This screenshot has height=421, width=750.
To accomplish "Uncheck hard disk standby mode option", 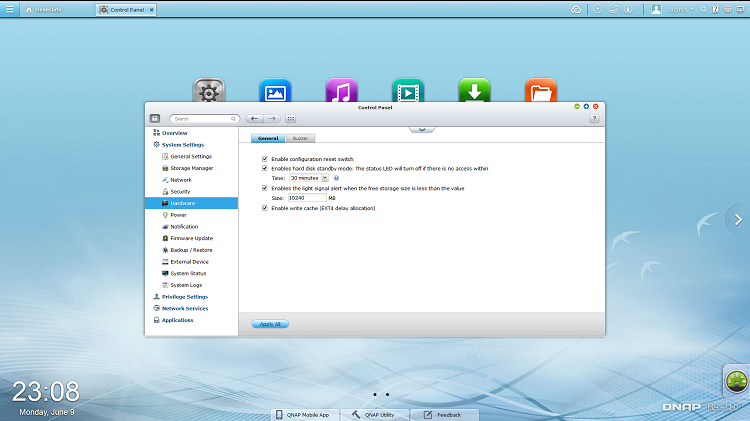I will (265, 169).
